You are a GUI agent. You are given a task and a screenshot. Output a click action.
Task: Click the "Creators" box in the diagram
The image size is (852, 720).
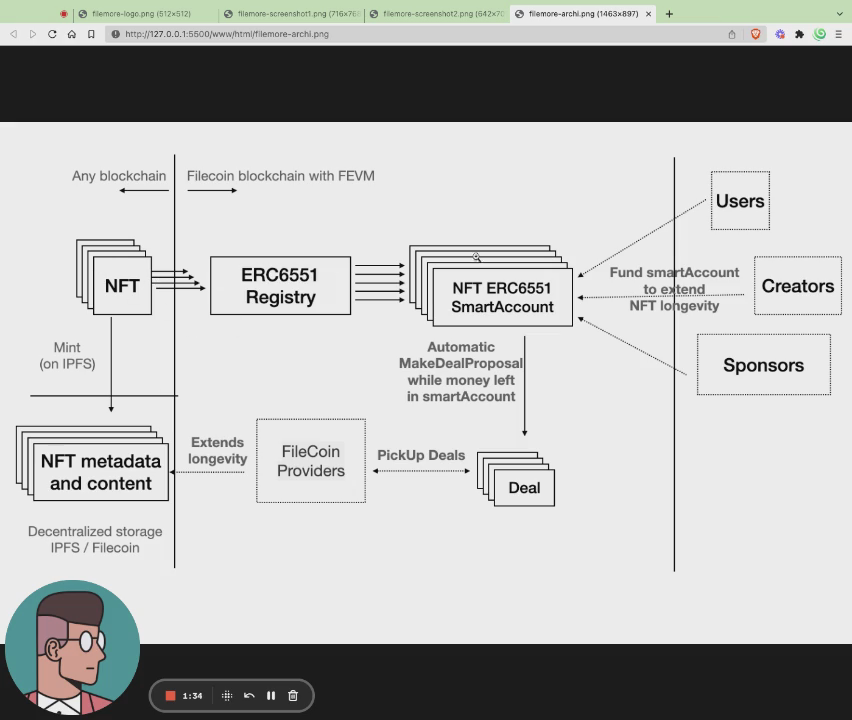[x=798, y=286]
